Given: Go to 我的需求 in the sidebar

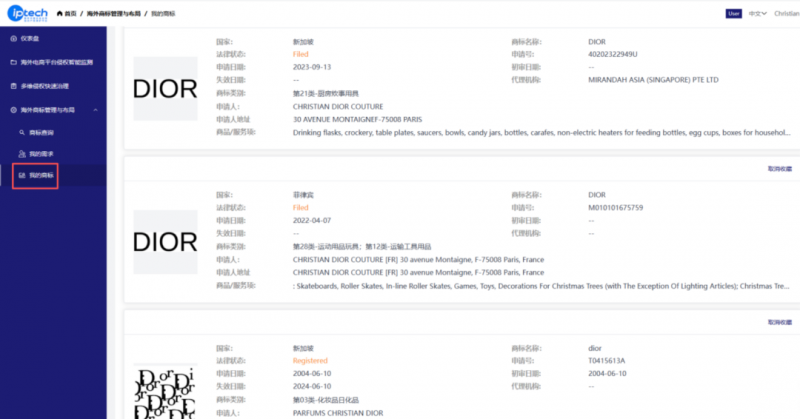Looking at the screenshot, I should coord(42,153).
